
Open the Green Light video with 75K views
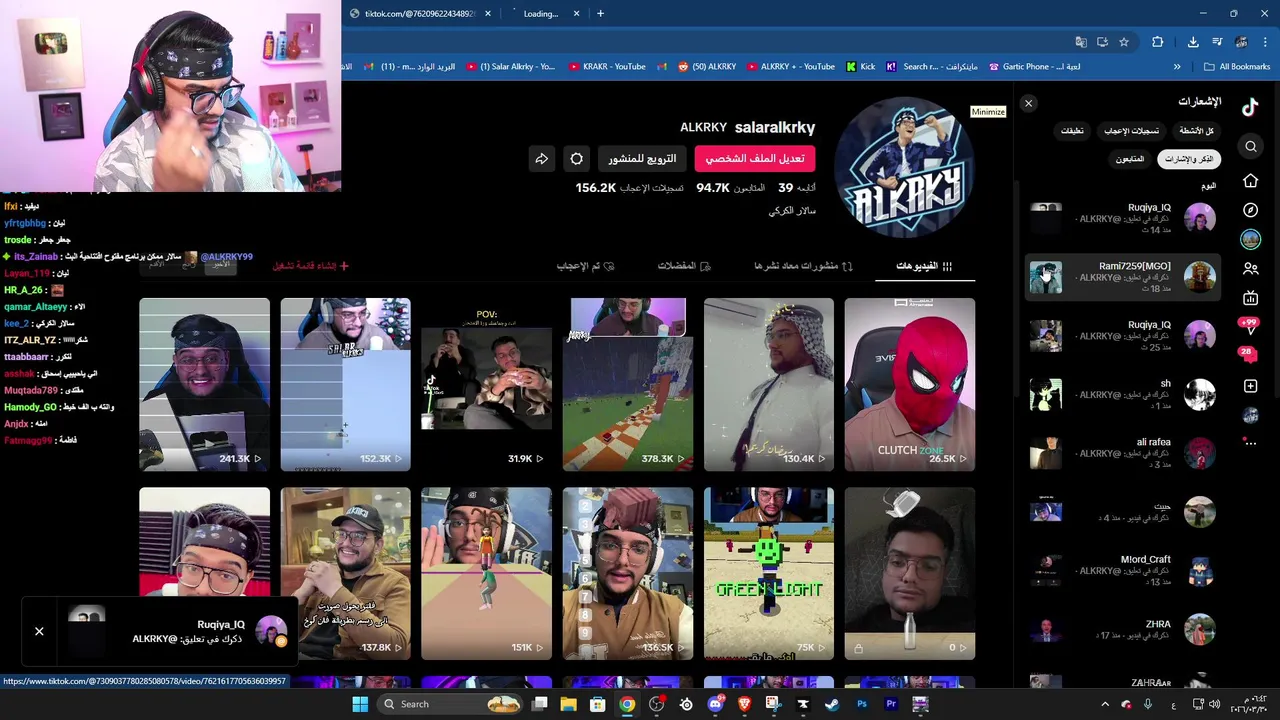click(x=769, y=574)
